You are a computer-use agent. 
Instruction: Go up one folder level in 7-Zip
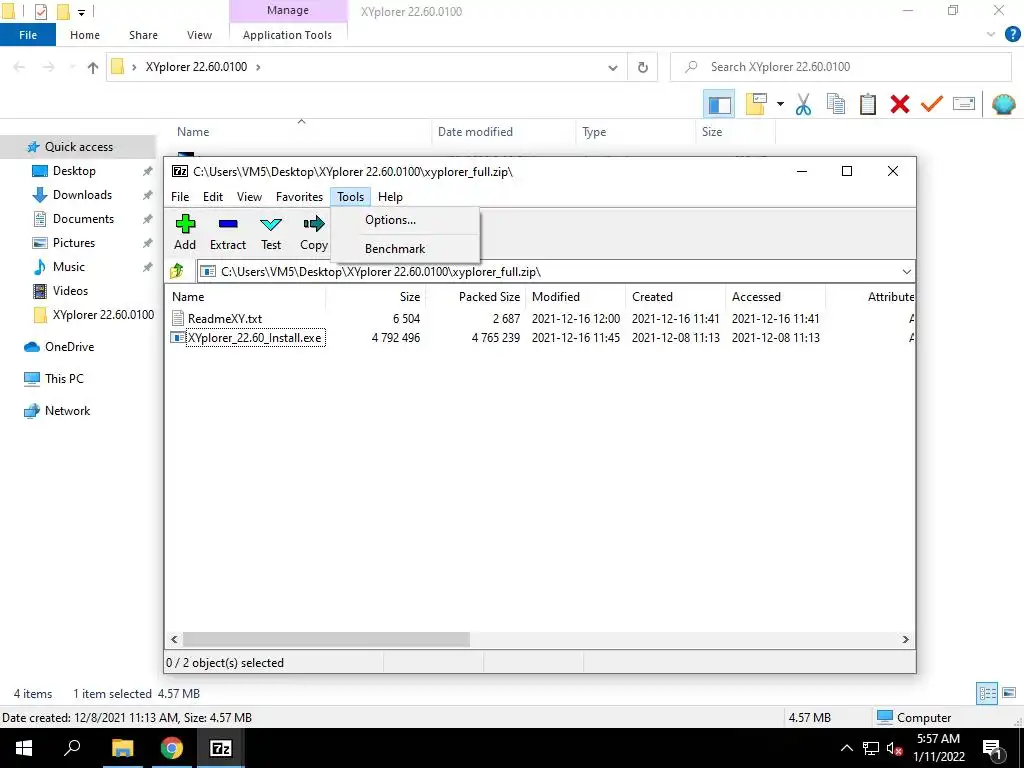177,272
